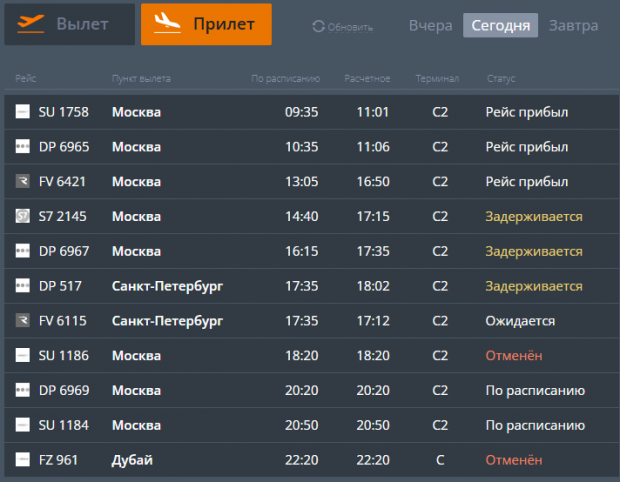Click the airline logo beside FZ 961

point(23,460)
